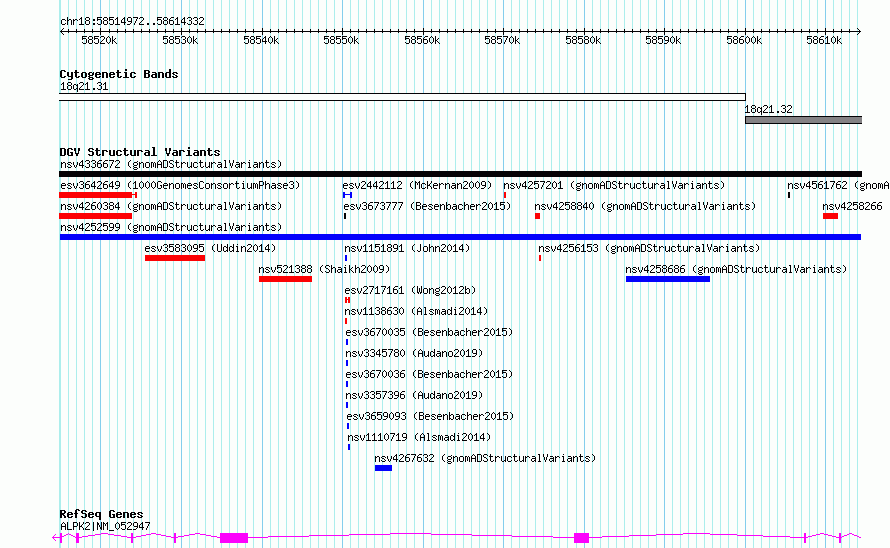Open nsv4258840 gnomAD variant label
890x548 pixels.
pyautogui.click(x=645, y=207)
